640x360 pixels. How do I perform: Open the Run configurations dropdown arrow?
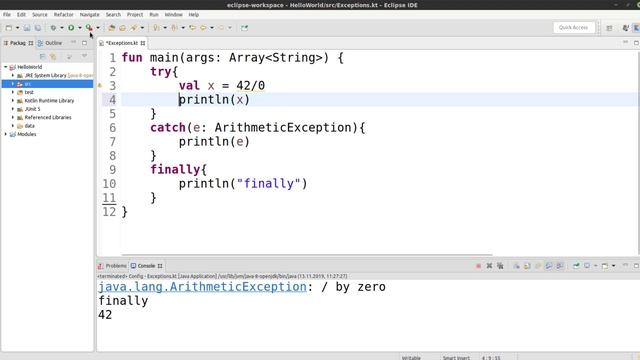point(80,28)
